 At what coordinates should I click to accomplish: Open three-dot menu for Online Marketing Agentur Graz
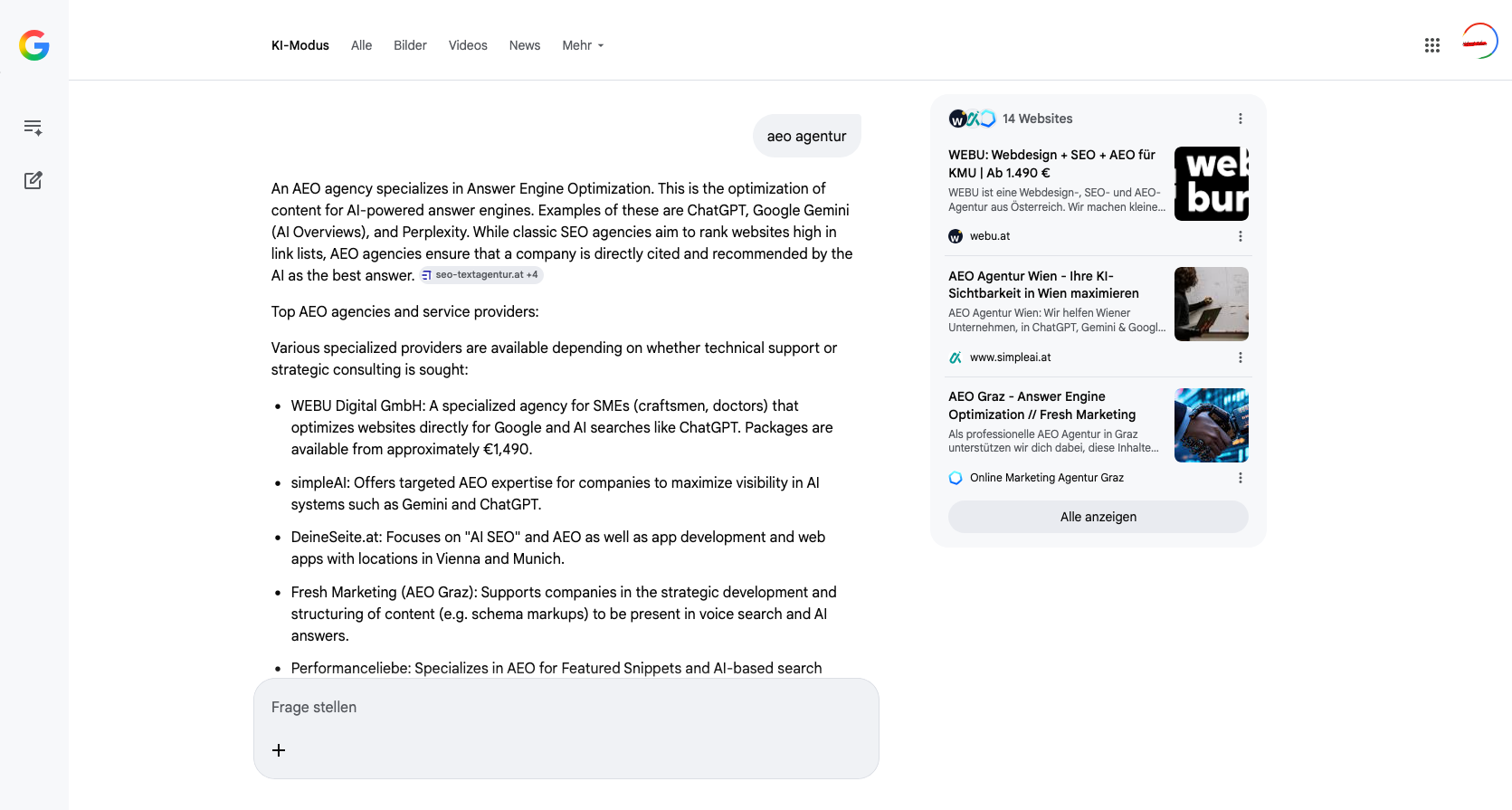click(1240, 478)
